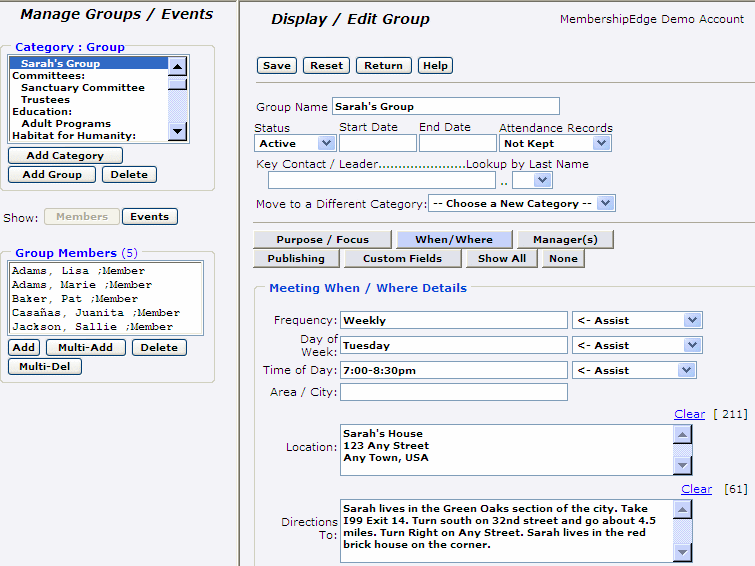Image resolution: width=755 pixels, height=566 pixels.
Task: Open the Help button
Action: [x=435, y=66]
